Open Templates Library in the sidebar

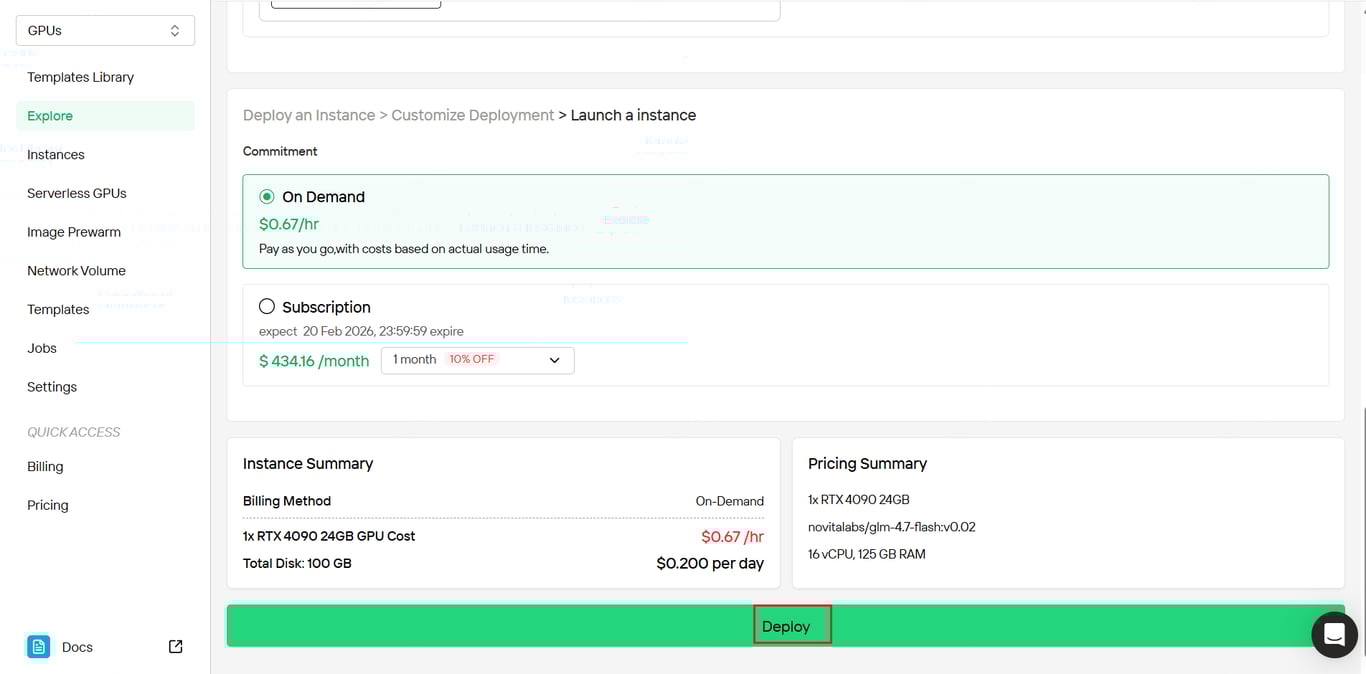(x=80, y=77)
